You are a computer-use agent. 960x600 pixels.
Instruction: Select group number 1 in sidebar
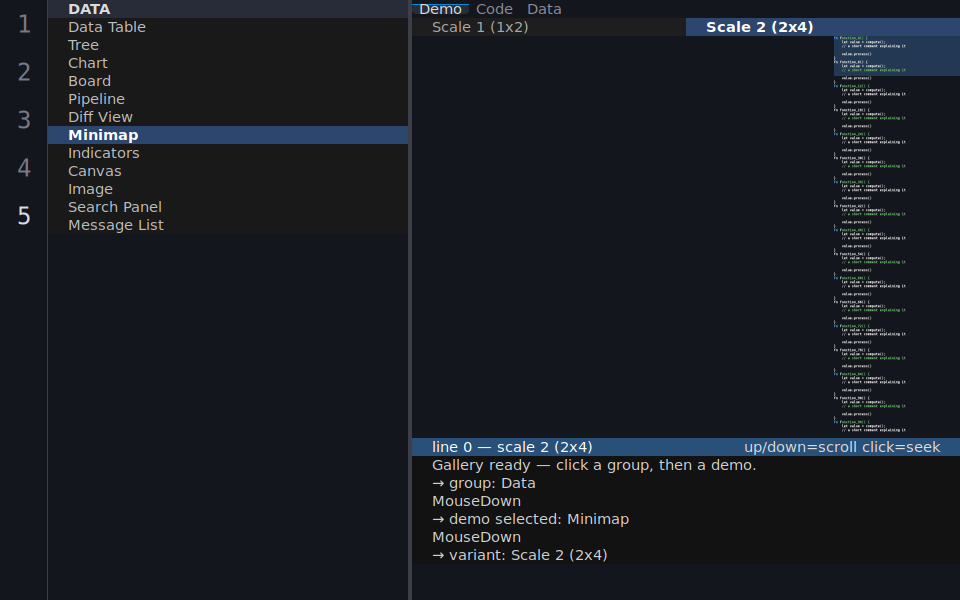[24, 24]
